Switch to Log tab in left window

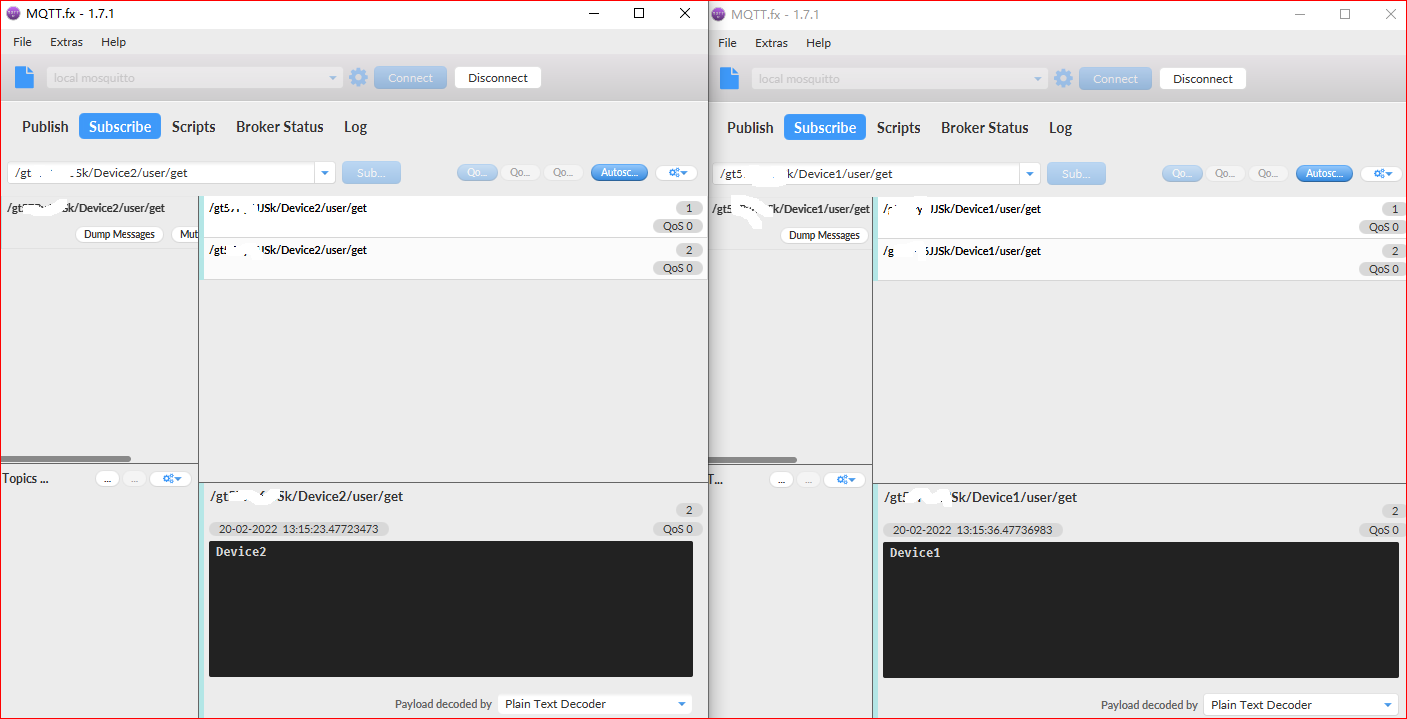355,127
